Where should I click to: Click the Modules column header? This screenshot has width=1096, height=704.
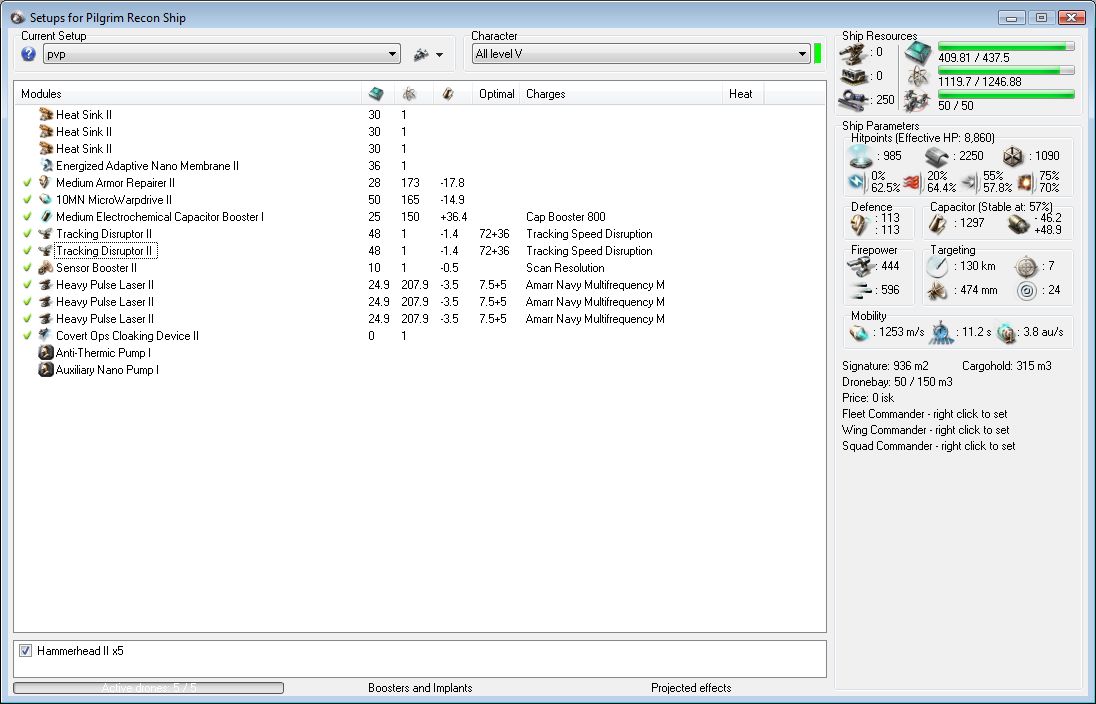(x=41, y=94)
